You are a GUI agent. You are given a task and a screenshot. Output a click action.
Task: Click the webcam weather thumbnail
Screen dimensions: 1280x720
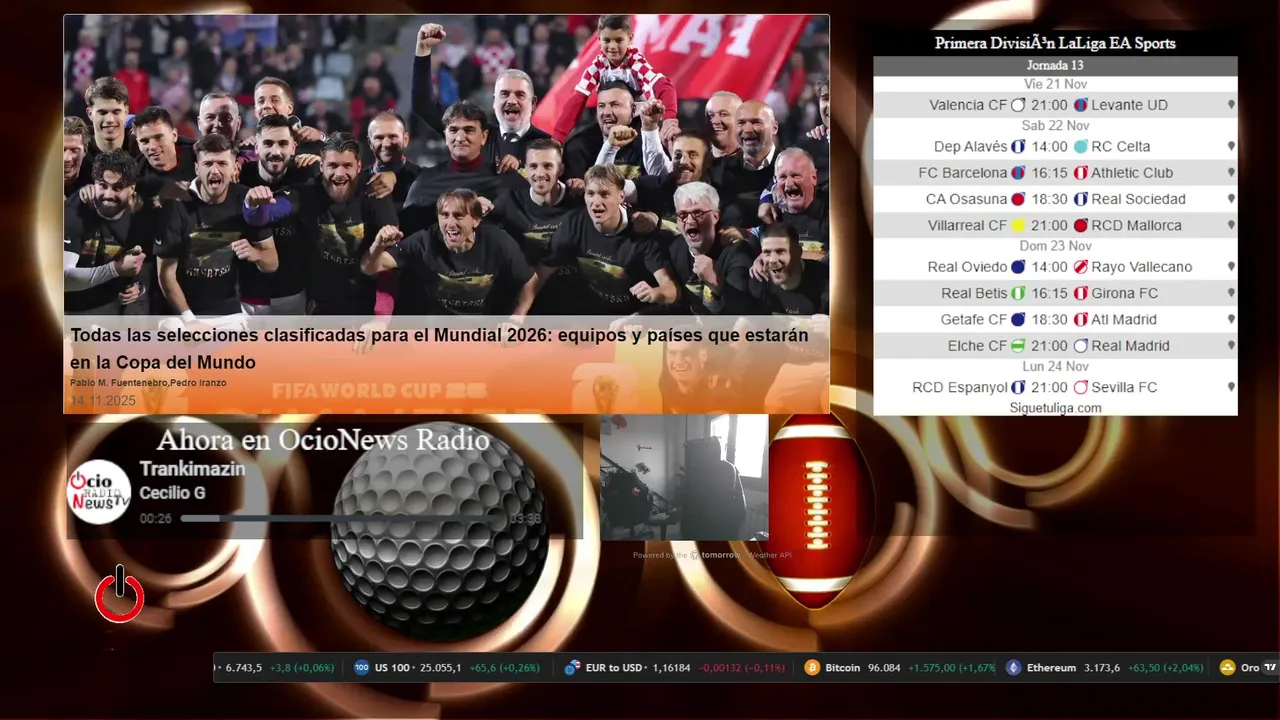pyautogui.click(x=684, y=477)
